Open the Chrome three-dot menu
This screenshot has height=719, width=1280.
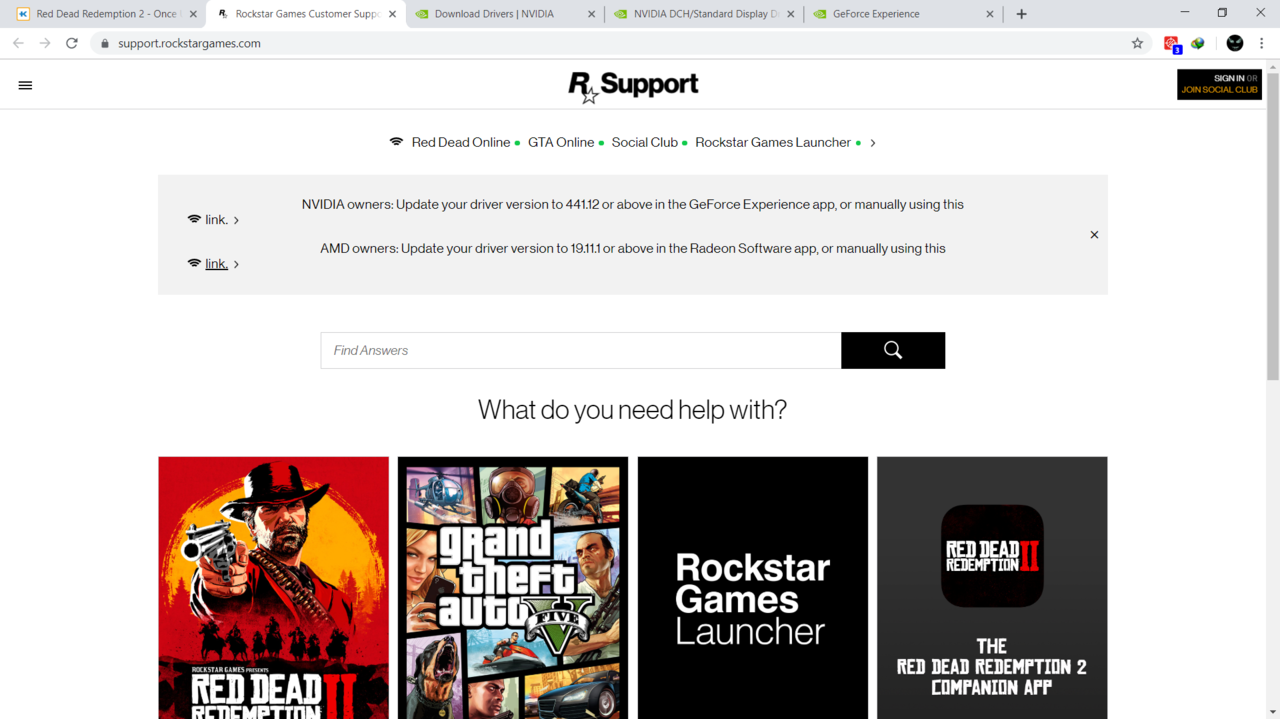1262,43
